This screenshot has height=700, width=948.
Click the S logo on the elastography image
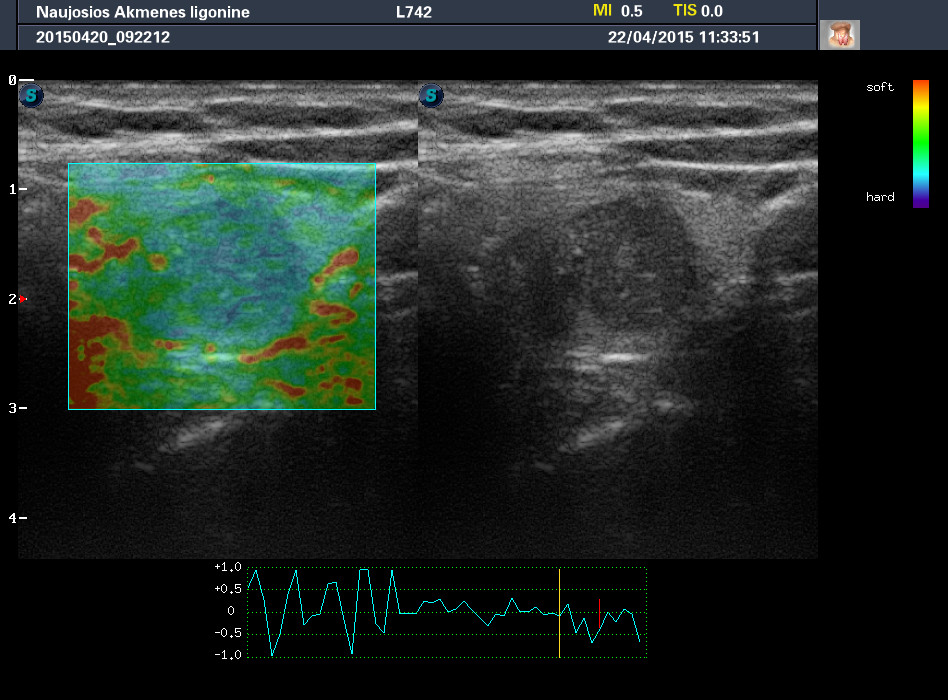pos(33,96)
